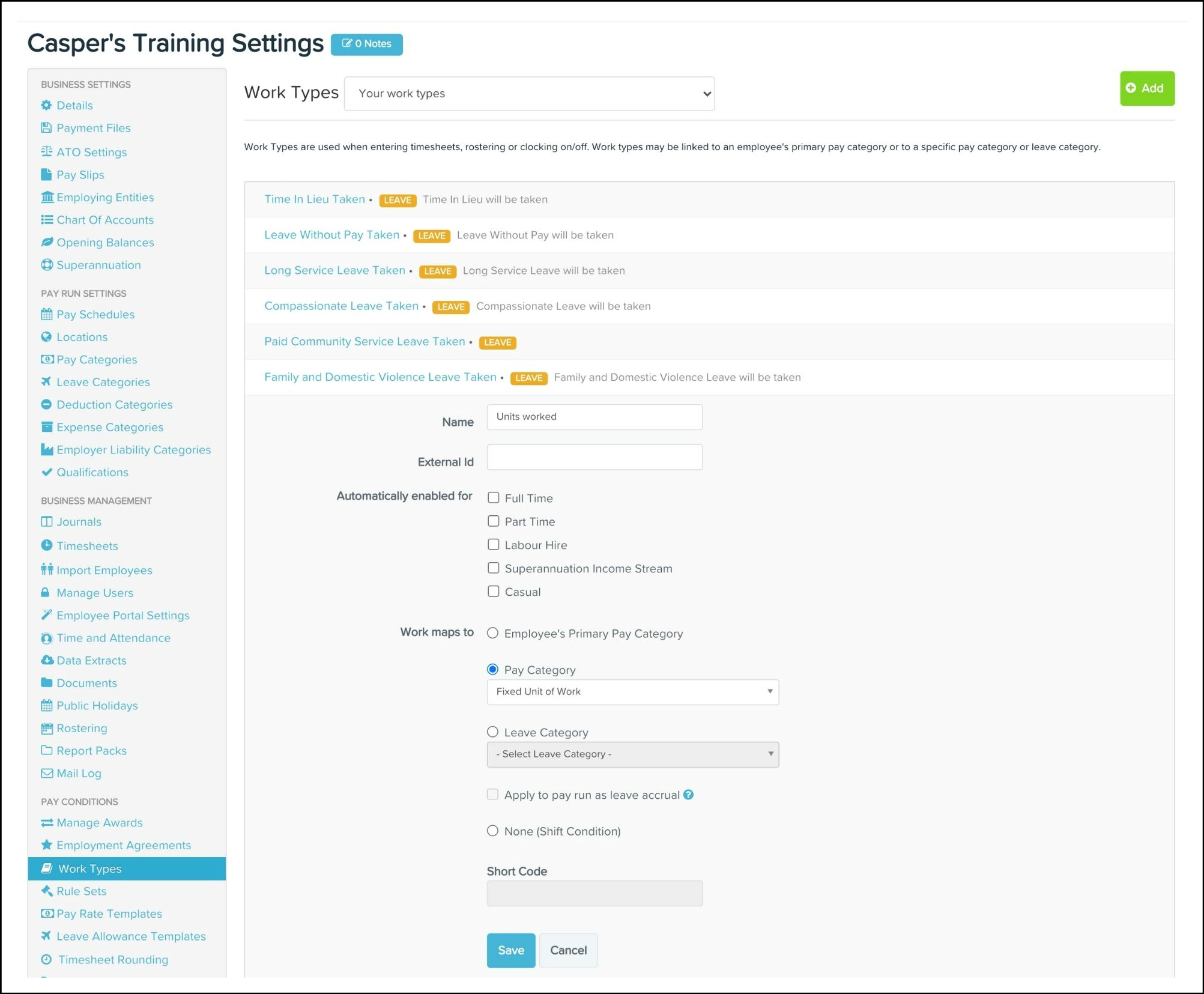This screenshot has width=1204, height=994.
Task: Click the help icon beside leave accrual
Action: point(689,795)
